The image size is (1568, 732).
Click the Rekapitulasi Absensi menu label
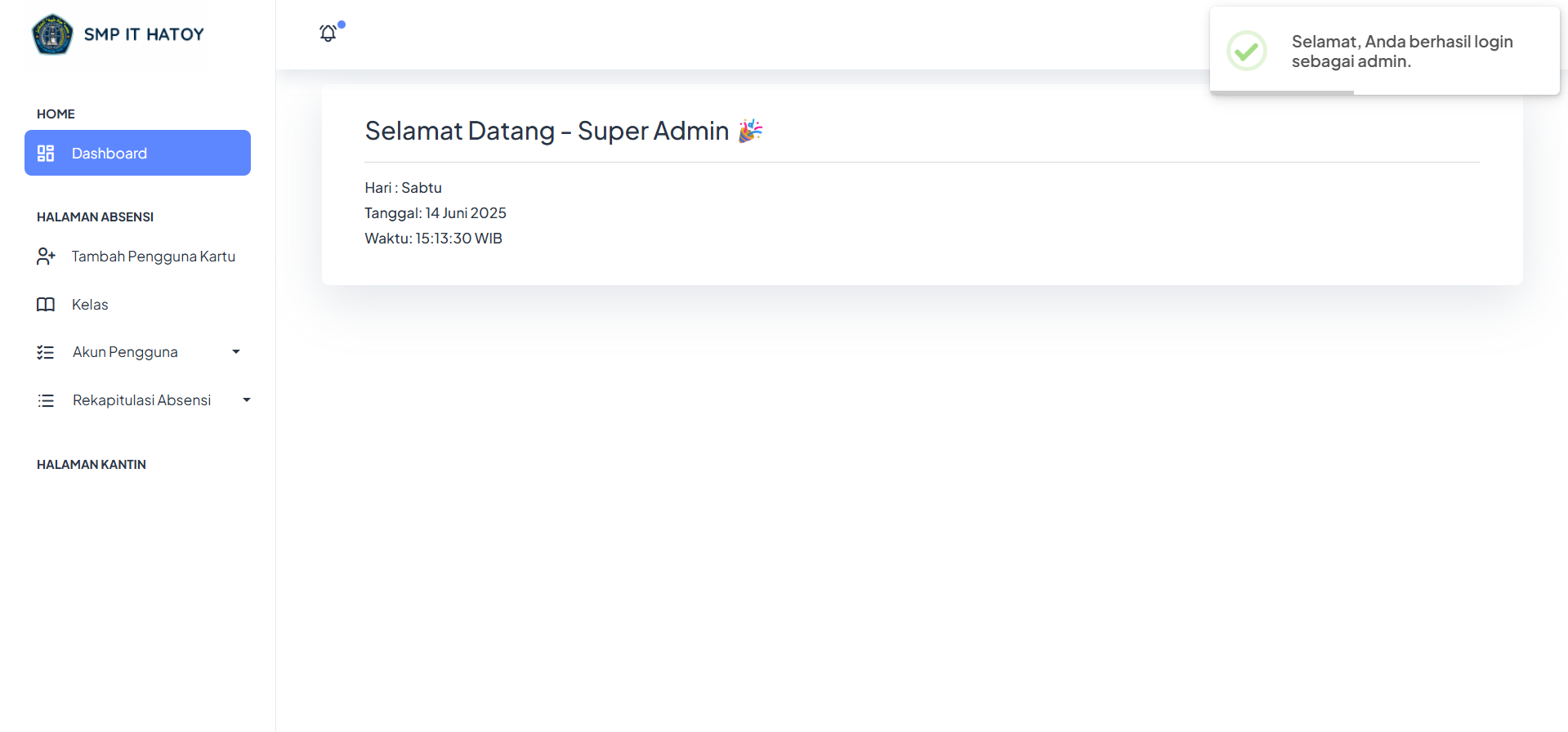click(141, 400)
